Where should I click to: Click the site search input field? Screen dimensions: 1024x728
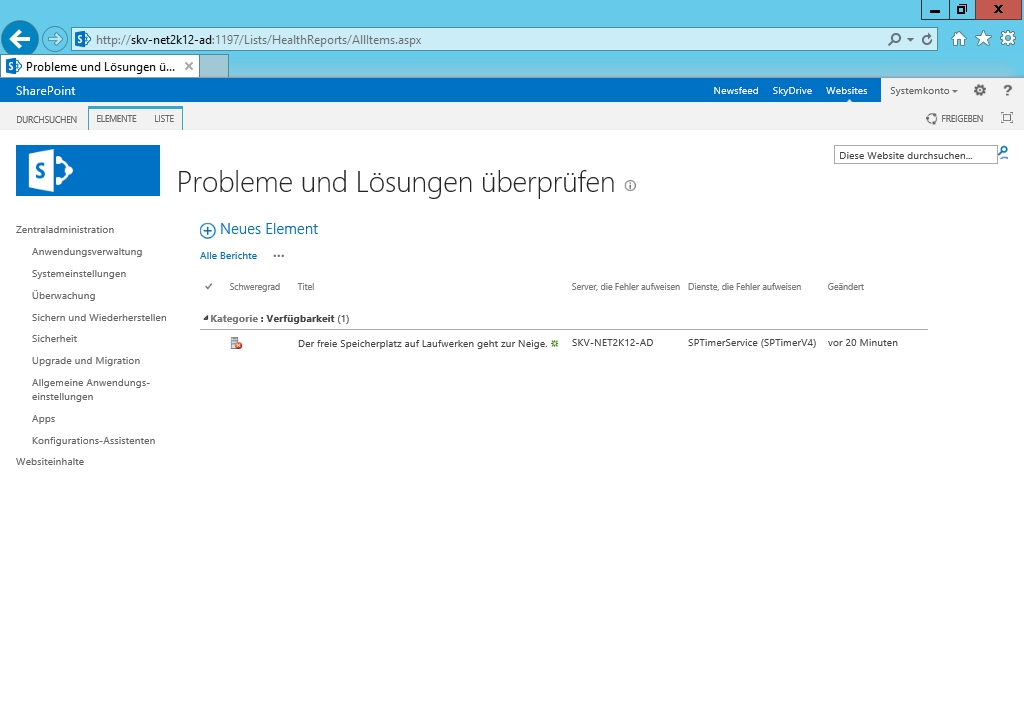(x=914, y=155)
